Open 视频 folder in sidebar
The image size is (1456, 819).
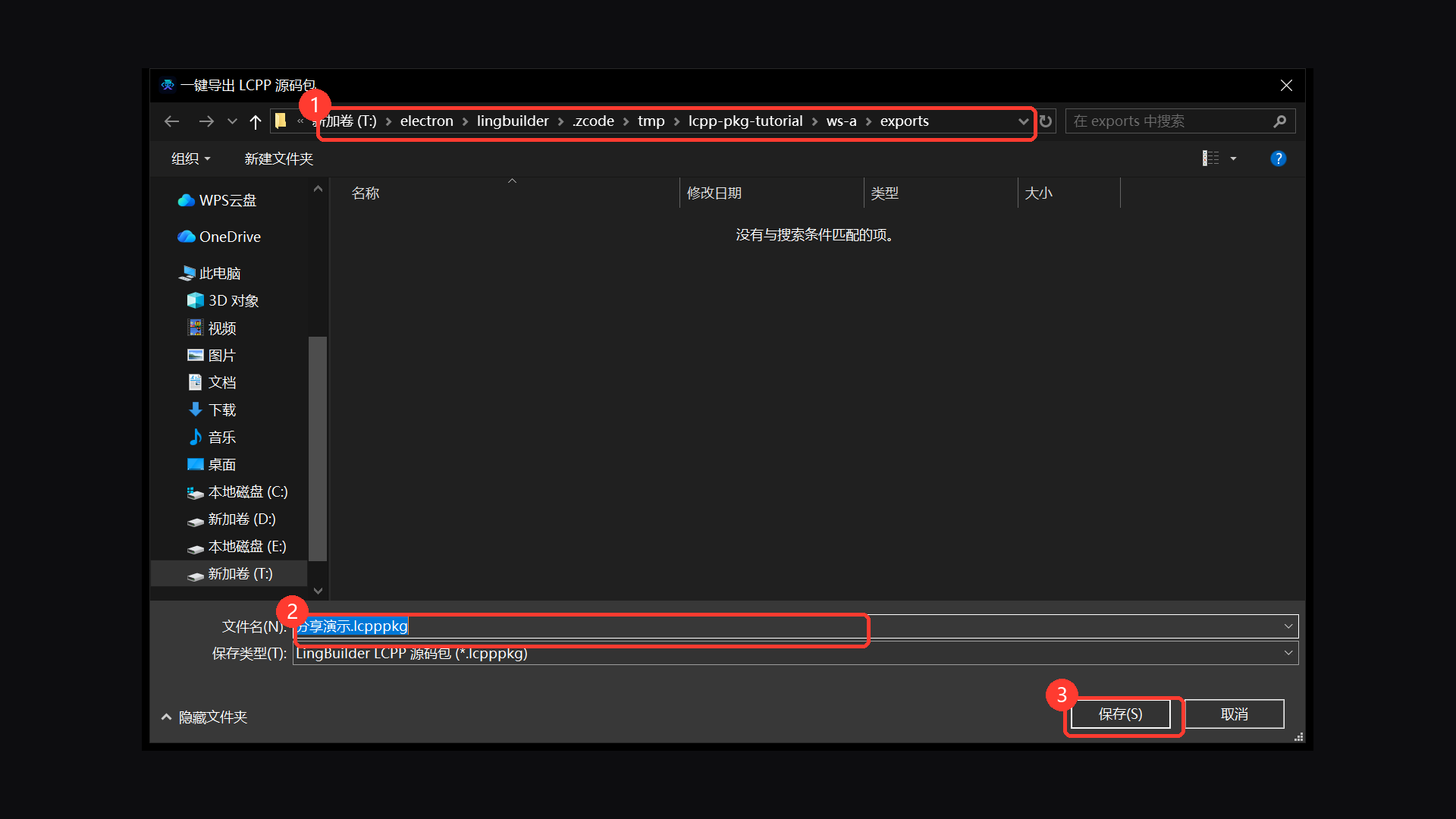point(212,328)
